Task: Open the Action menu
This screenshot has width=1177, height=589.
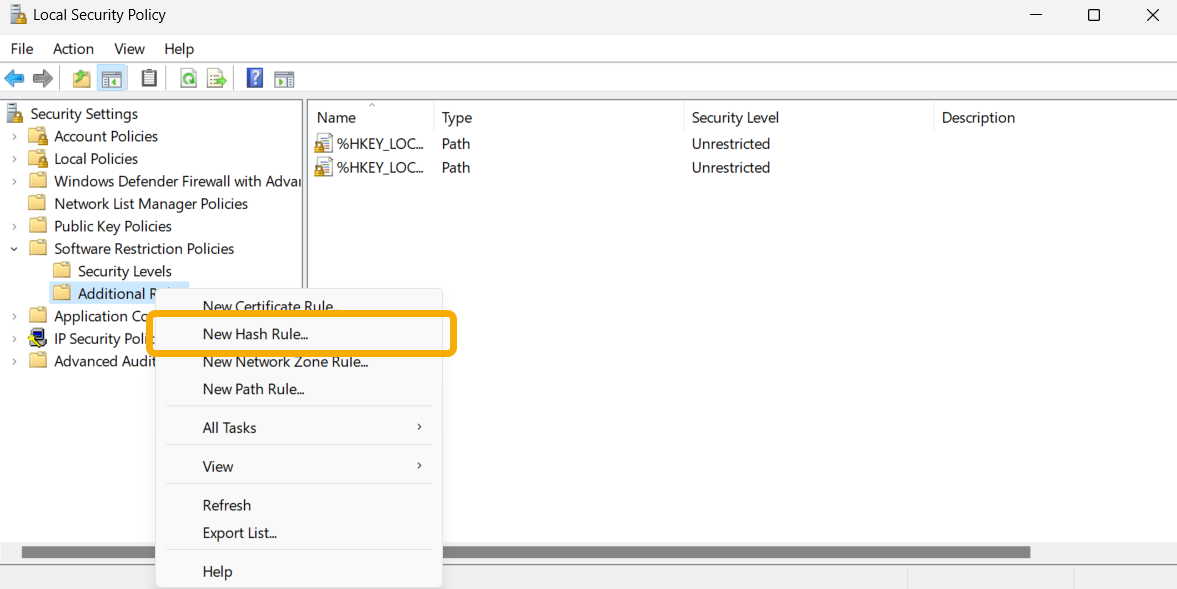Action: [x=73, y=48]
